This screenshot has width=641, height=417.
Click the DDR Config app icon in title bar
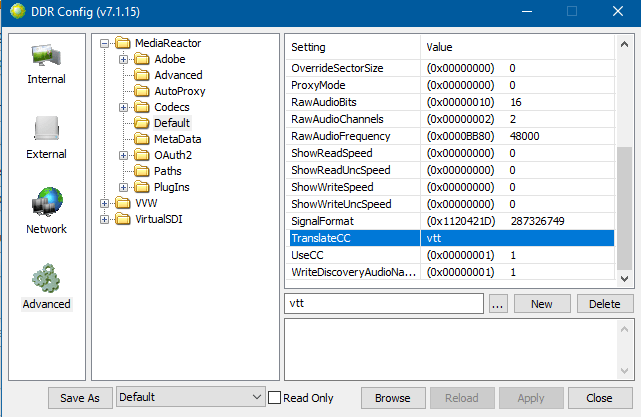(x=18, y=11)
